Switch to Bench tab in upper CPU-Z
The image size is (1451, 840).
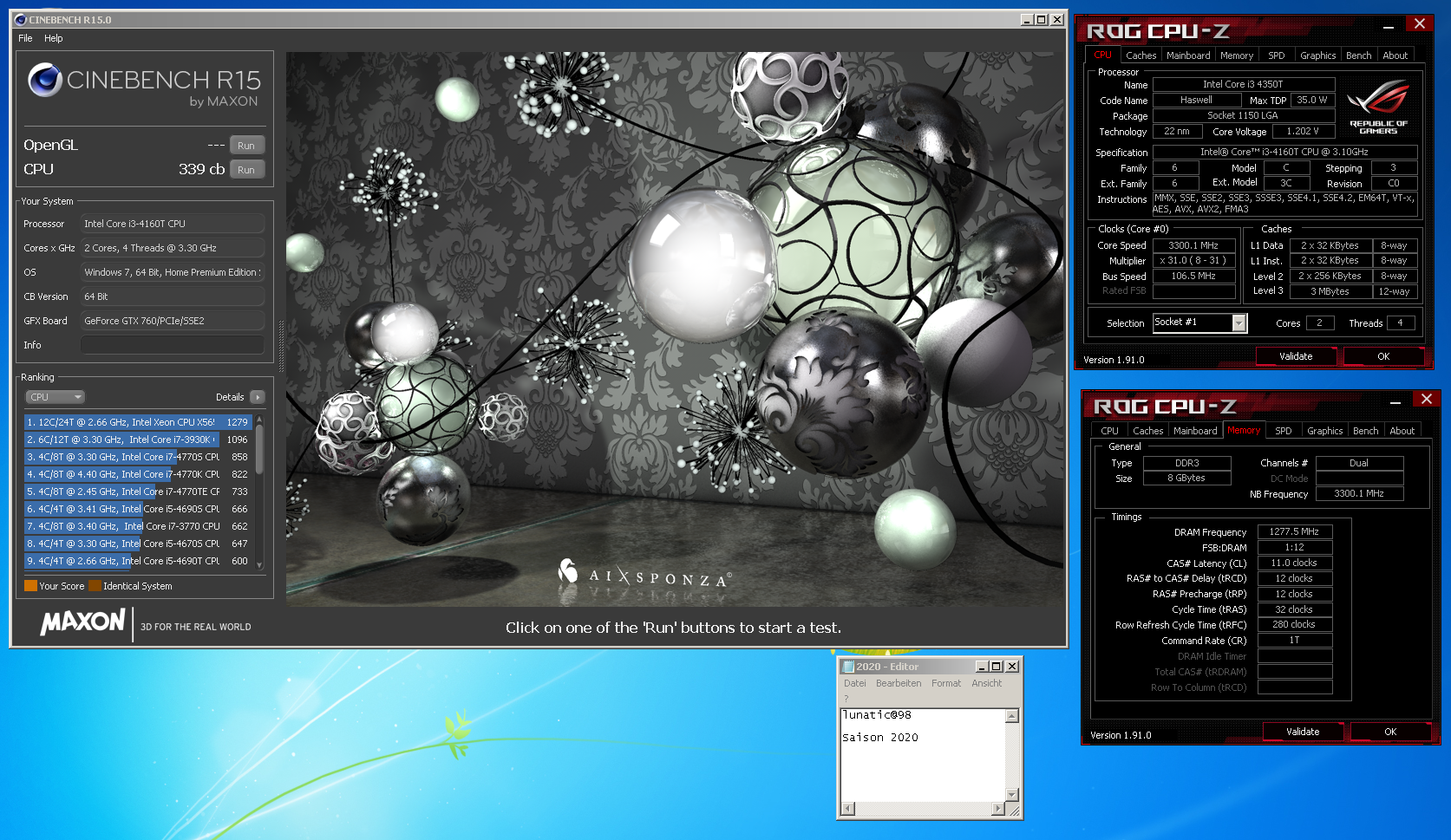tap(1359, 55)
